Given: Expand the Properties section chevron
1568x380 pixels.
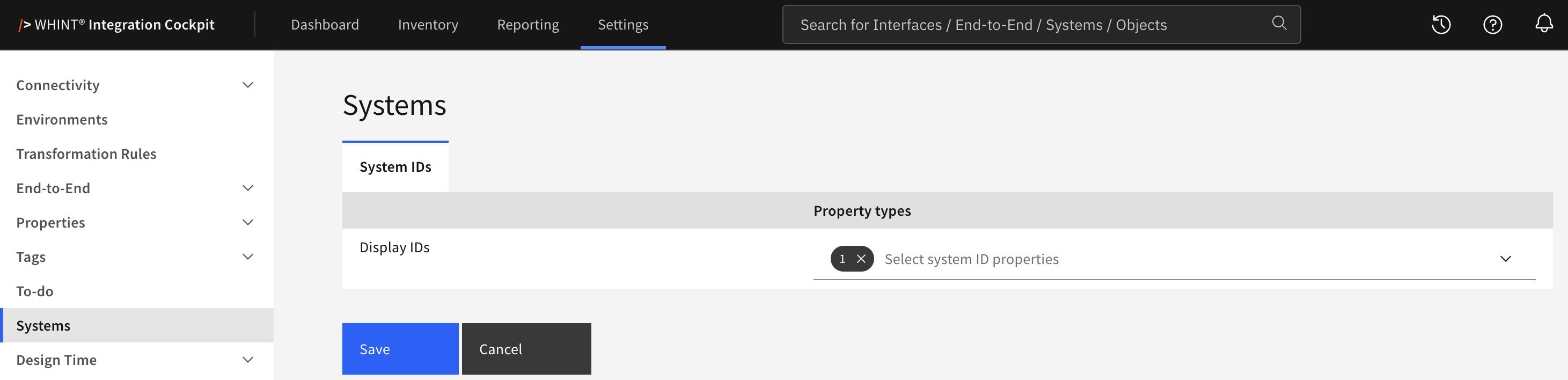Looking at the screenshot, I should pyautogui.click(x=248, y=222).
